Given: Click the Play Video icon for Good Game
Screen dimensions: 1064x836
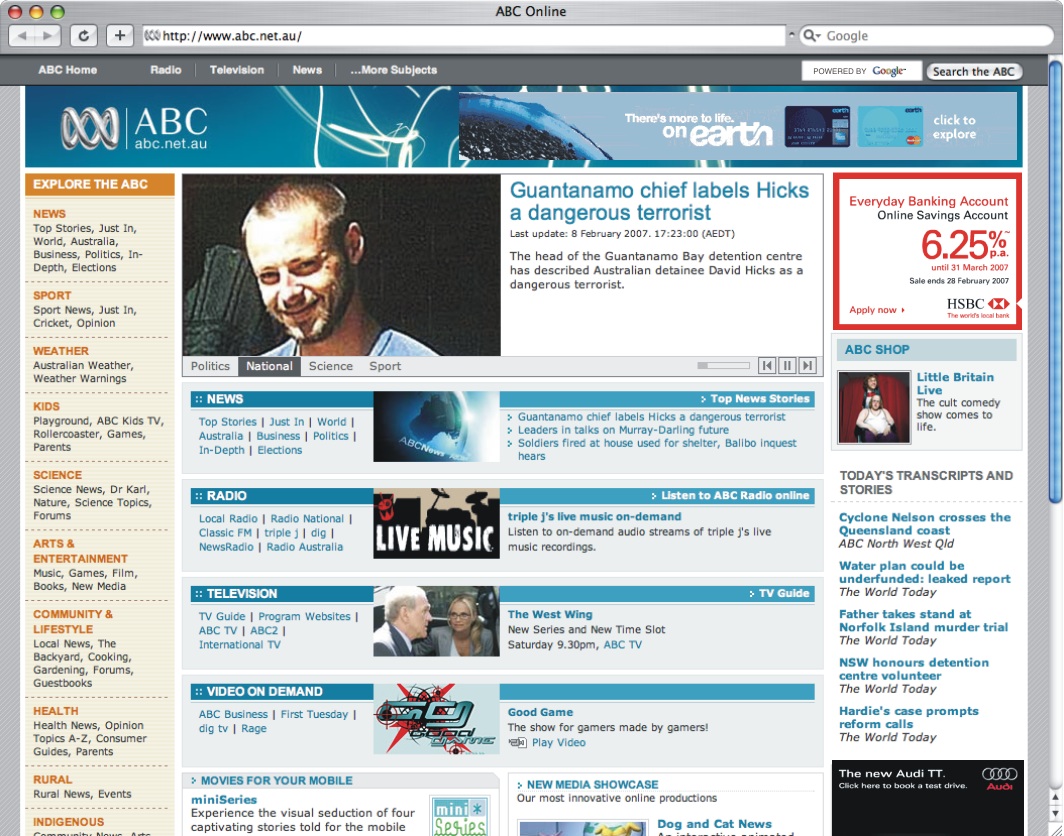Looking at the screenshot, I should pos(517,743).
